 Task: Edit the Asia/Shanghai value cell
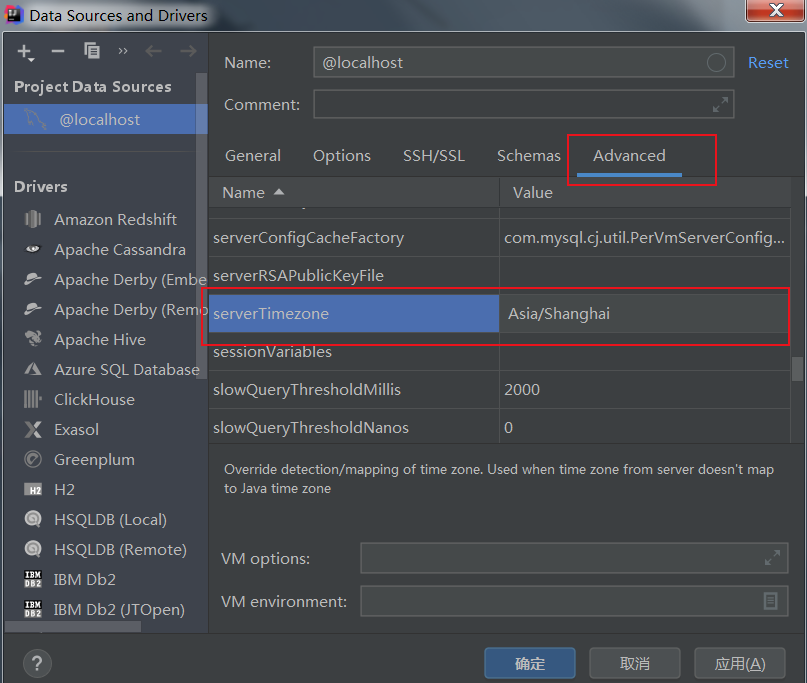(x=643, y=313)
